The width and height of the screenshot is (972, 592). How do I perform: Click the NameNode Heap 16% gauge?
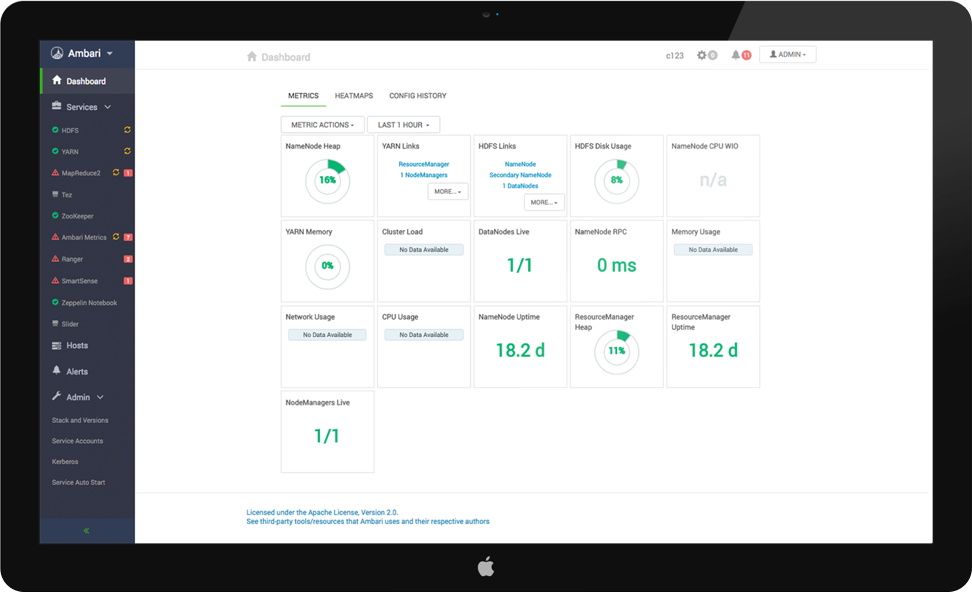[328, 180]
